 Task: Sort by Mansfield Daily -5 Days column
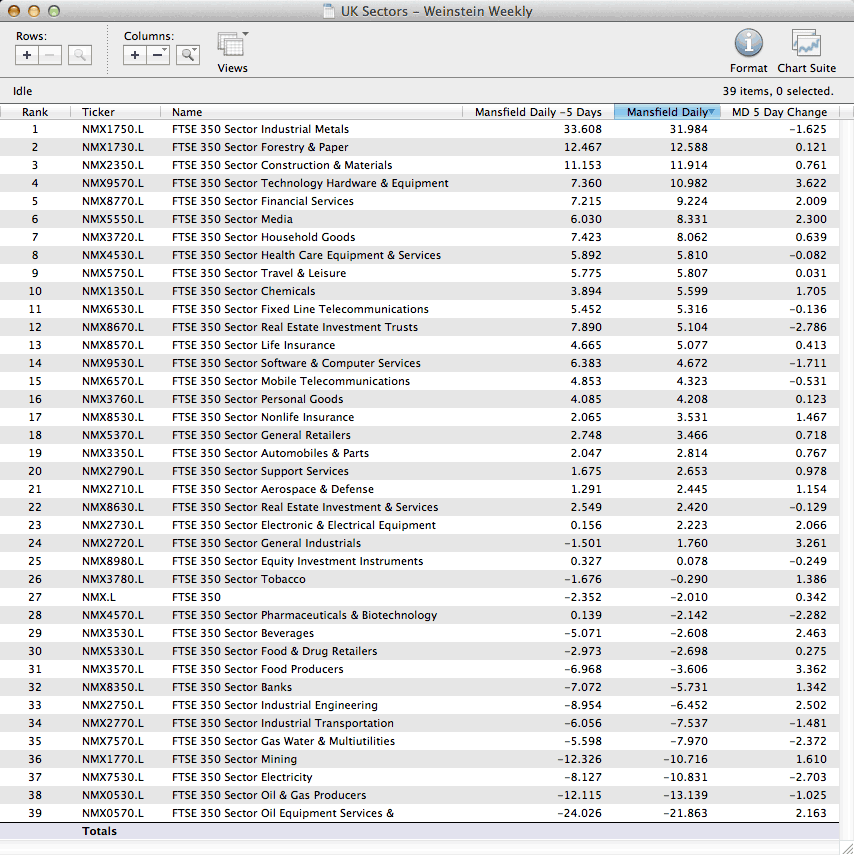pos(538,112)
